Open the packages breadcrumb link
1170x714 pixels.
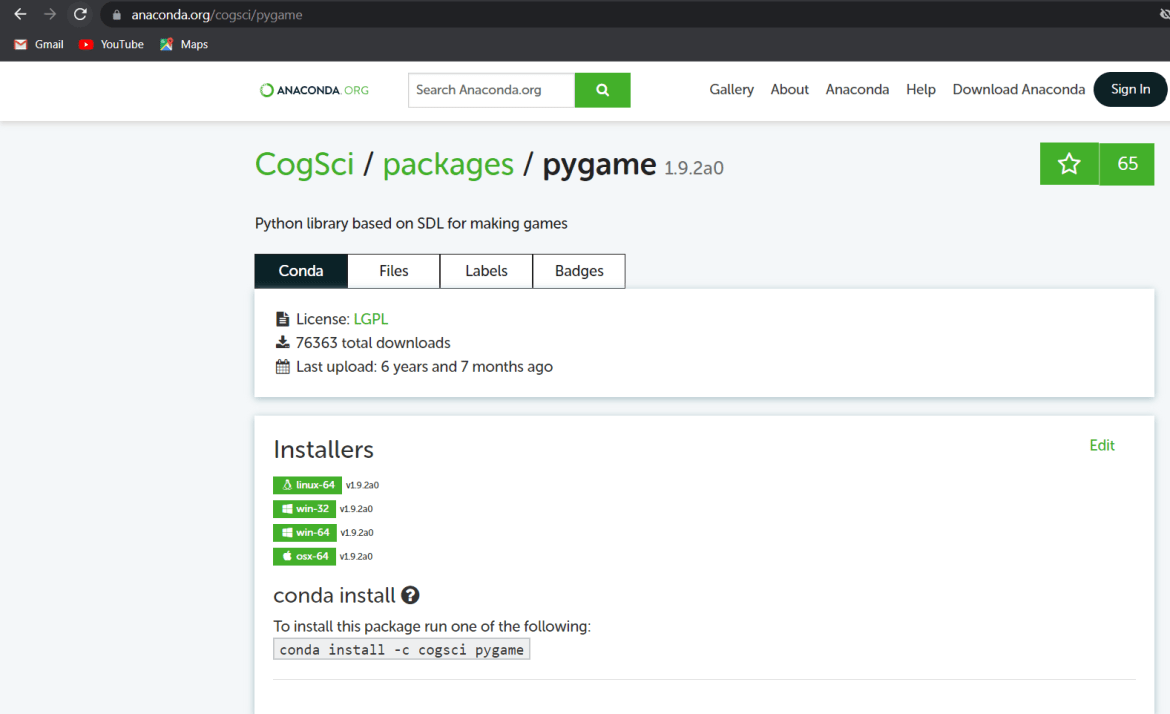448,164
